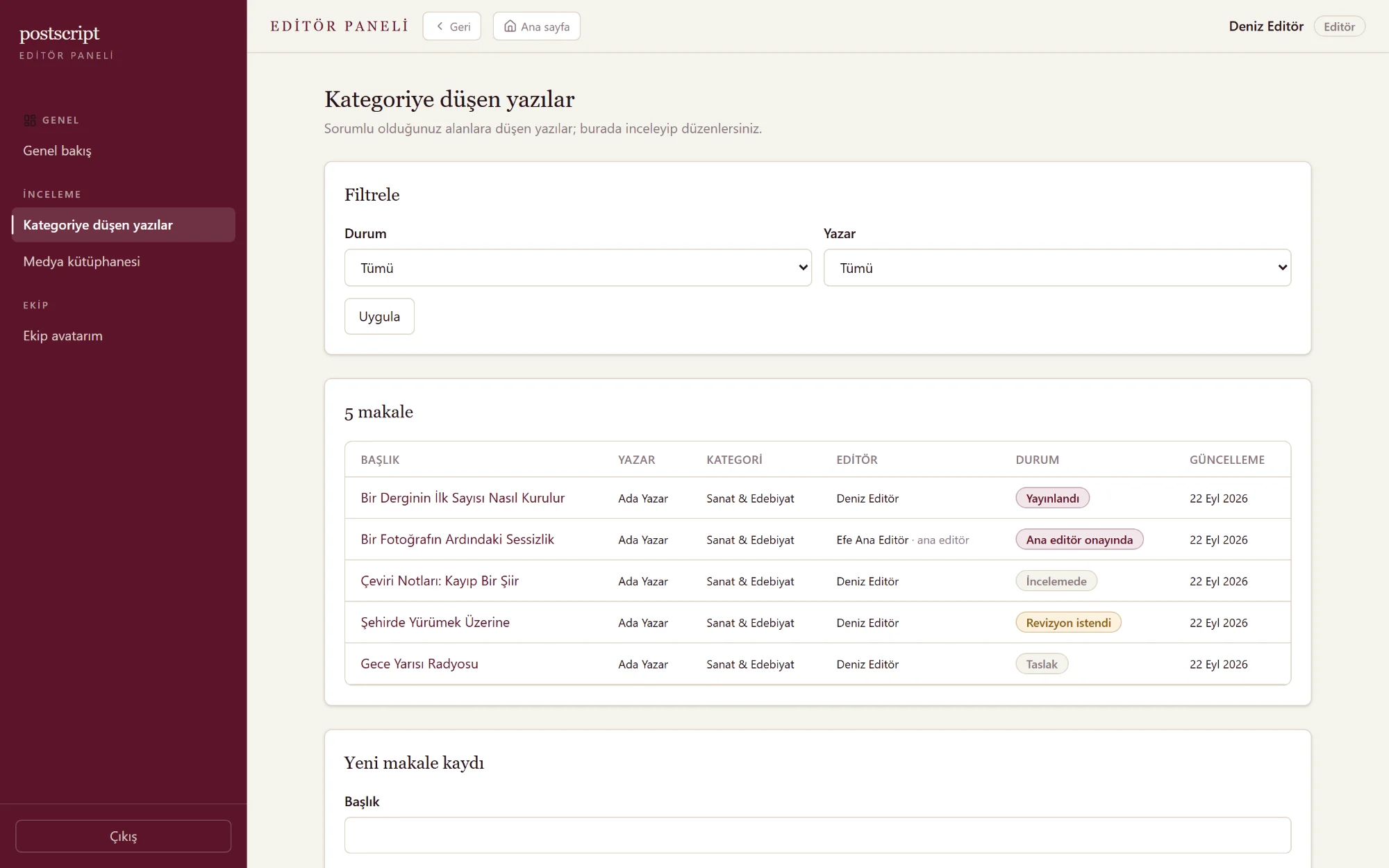This screenshot has height=868, width=1389.
Task: Open article Çeviri Notları: Kayıp Bir Şiir
Action: pyautogui.click(x=440, y=581)
